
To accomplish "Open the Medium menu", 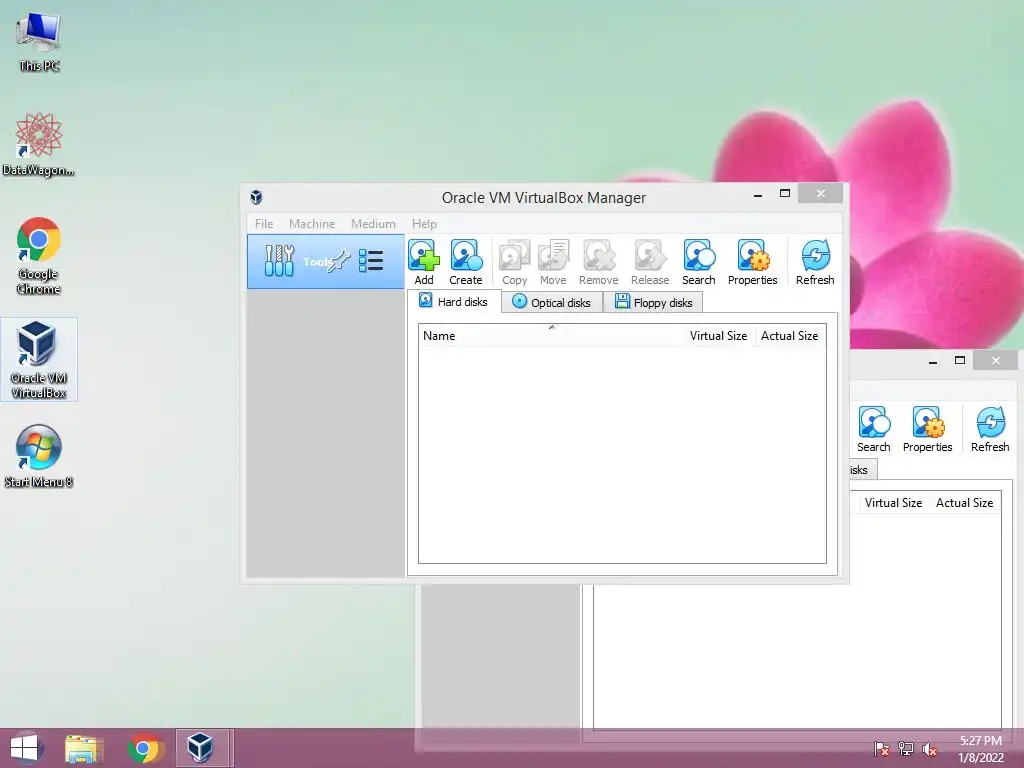I will tap(373, 223).
